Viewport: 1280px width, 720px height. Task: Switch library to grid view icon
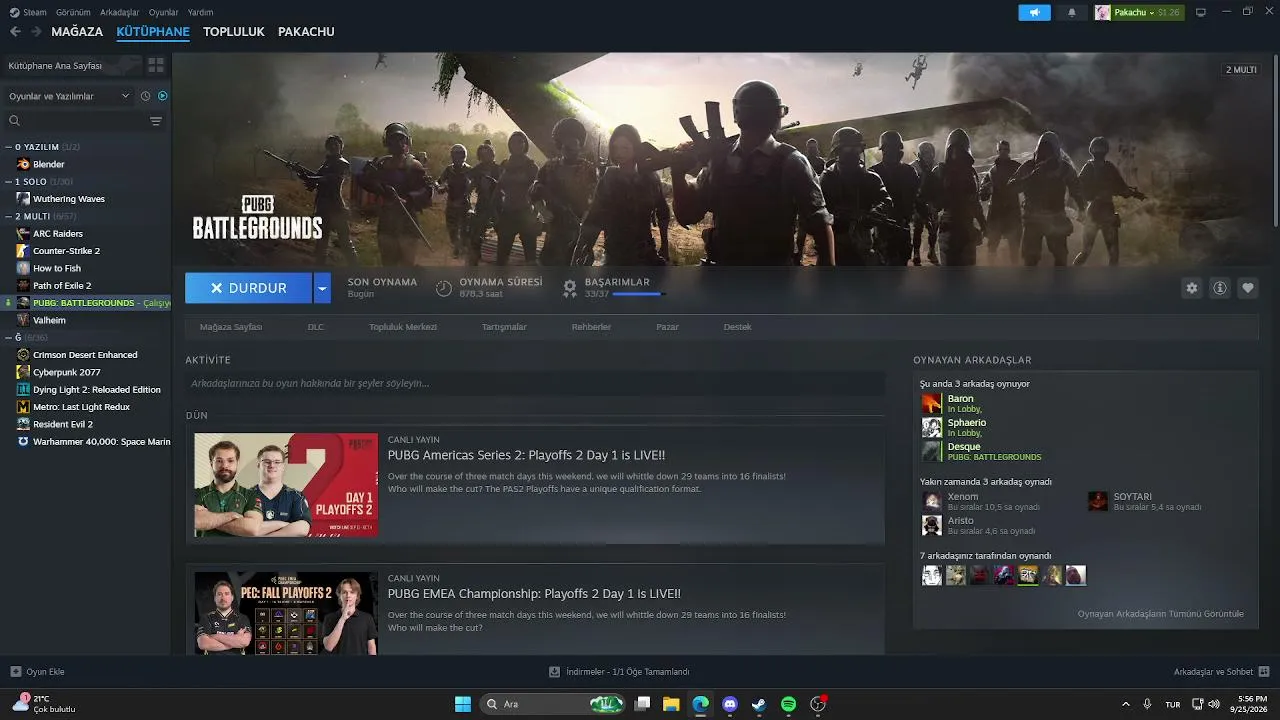point(156,65)
